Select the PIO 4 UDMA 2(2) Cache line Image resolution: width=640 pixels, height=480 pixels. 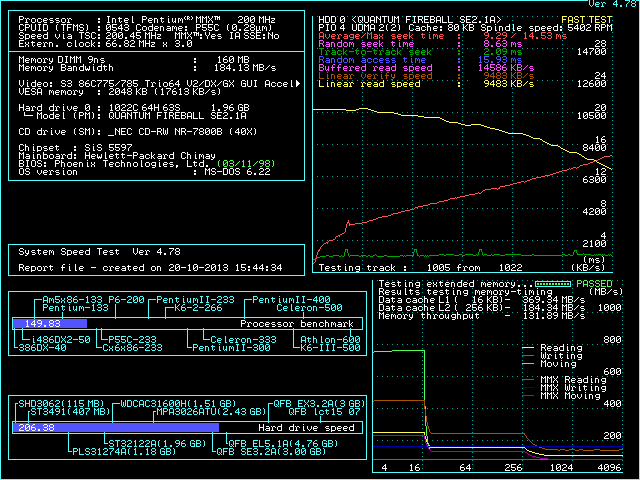click(465, 28)
